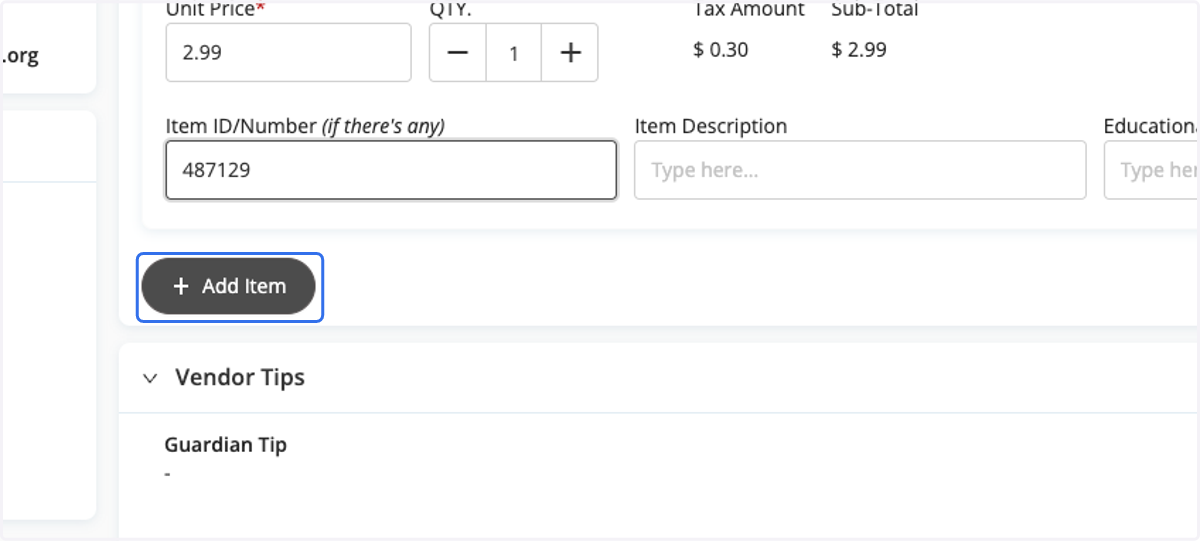
Task: Click the Tax Amount column label
Action: (x=749, y=9)
